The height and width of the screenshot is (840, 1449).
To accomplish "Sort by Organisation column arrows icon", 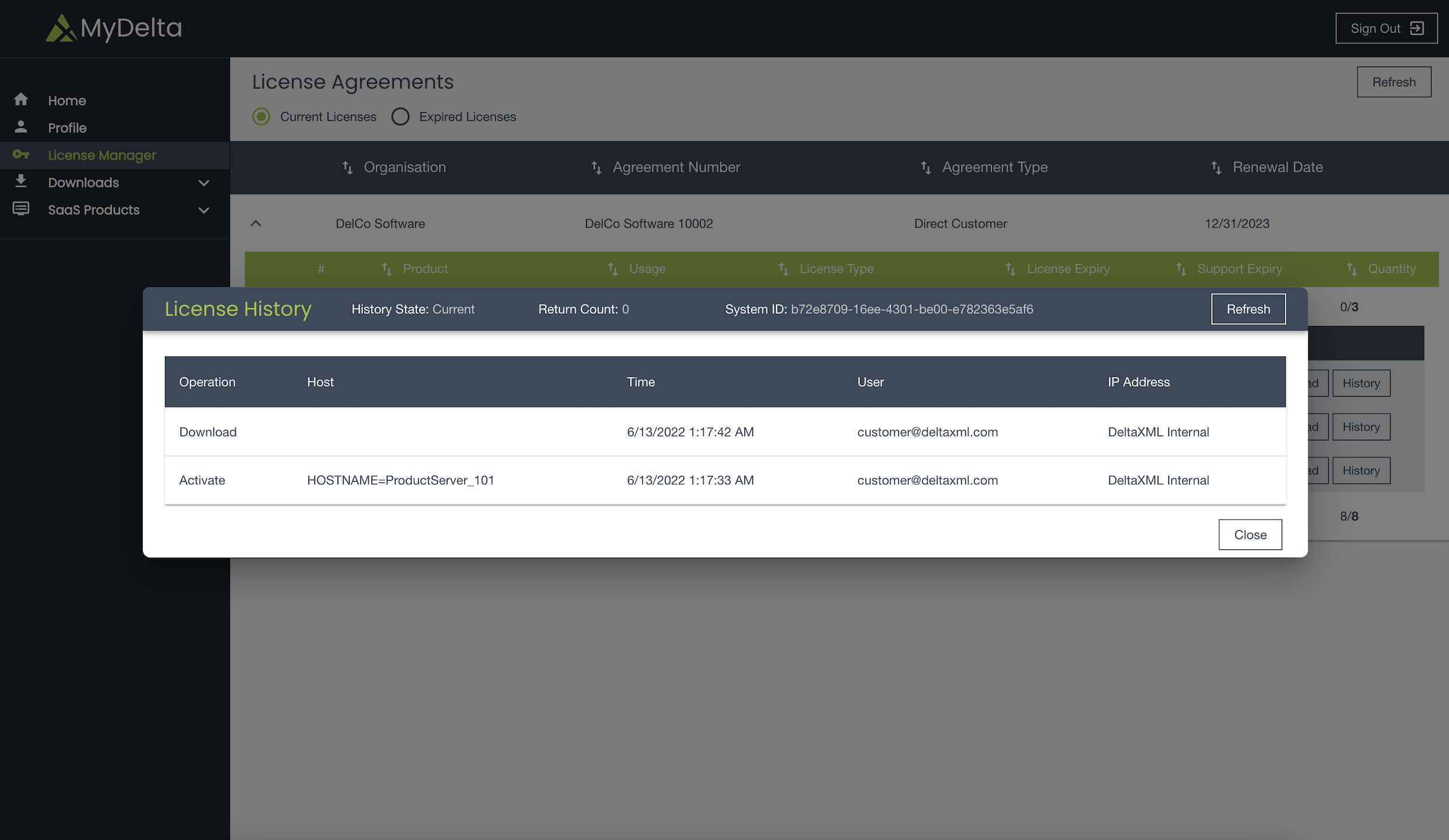I will [x=348, y=167].
